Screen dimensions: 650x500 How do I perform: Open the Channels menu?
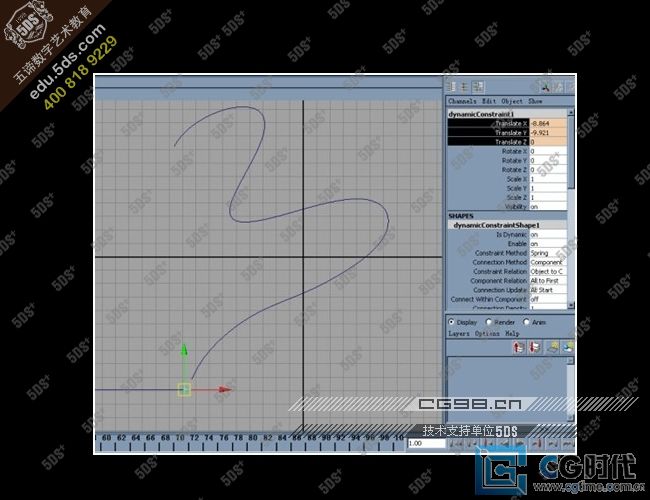point(462,101)
